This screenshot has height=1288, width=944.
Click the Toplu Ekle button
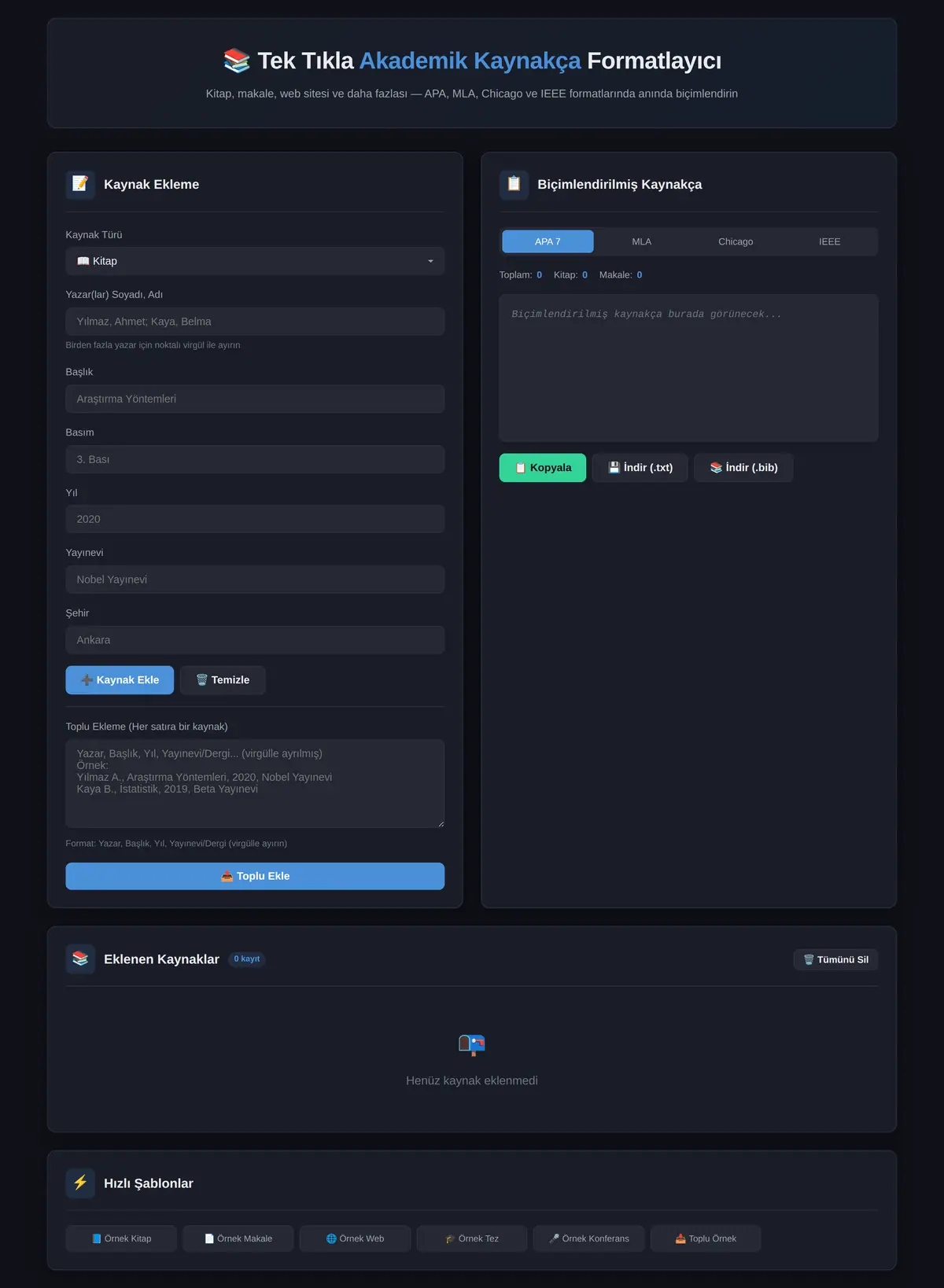(255, 876)
